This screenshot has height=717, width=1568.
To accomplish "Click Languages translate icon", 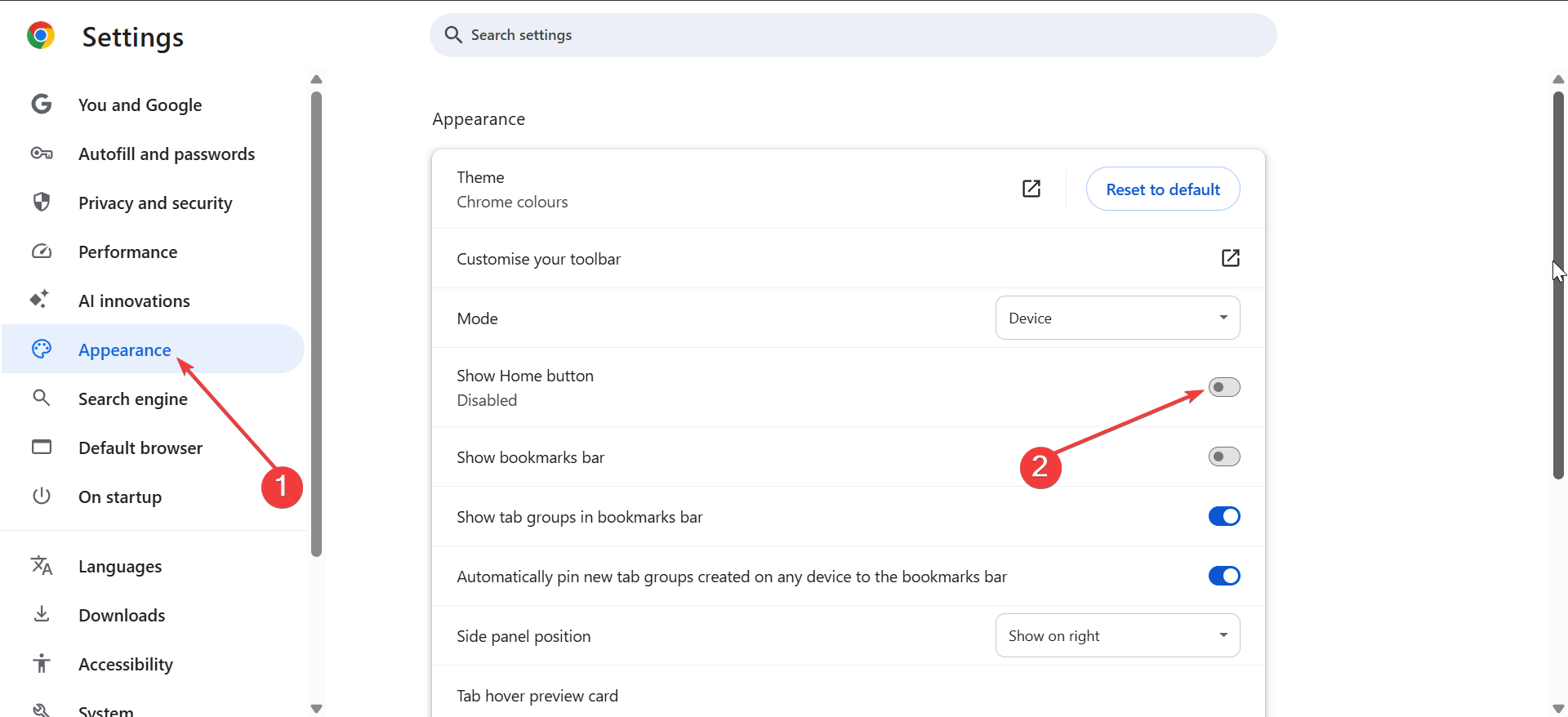I will (x=42, y=565).
